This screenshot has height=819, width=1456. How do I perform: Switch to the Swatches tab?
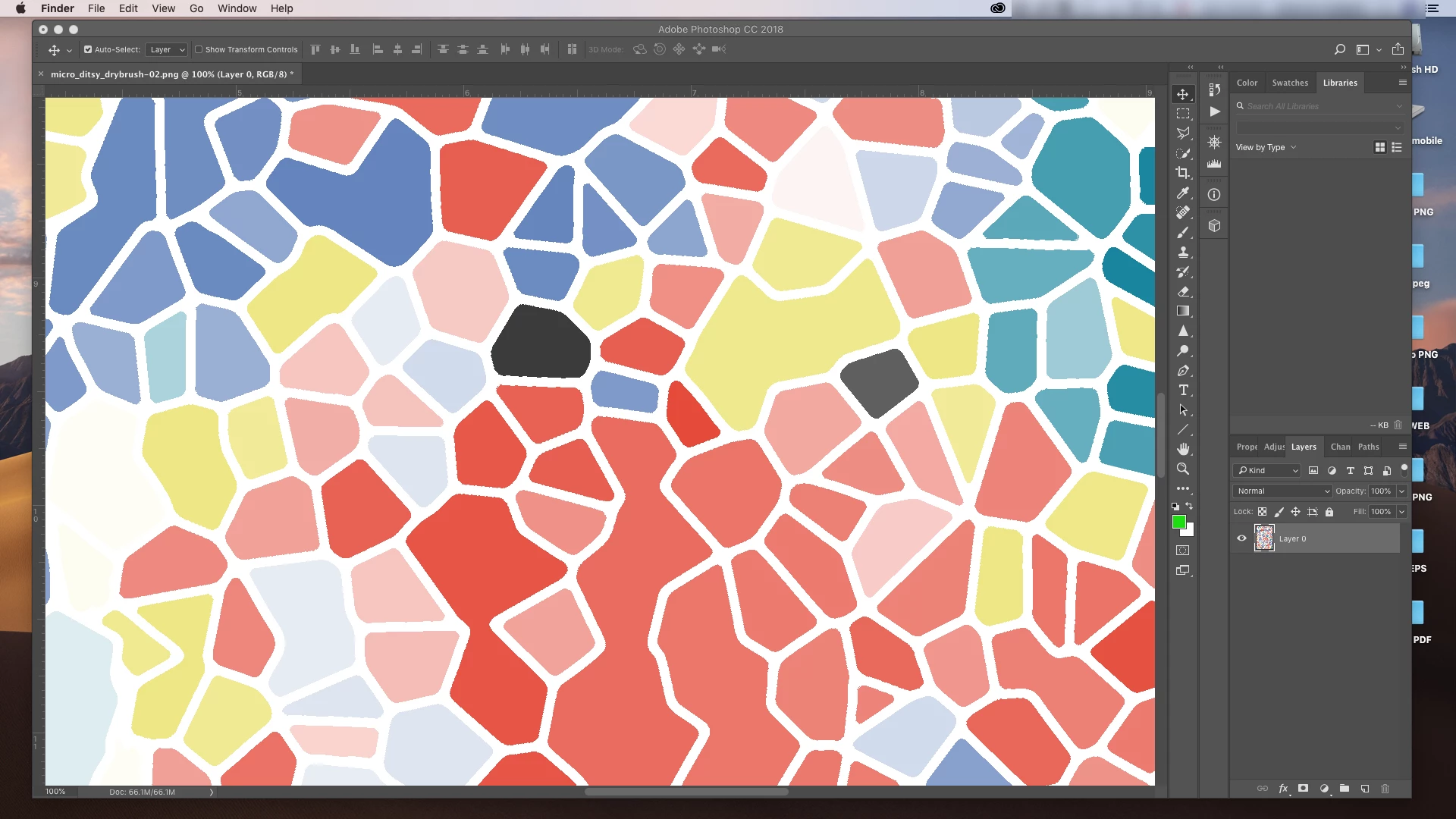pos(1289,83)
